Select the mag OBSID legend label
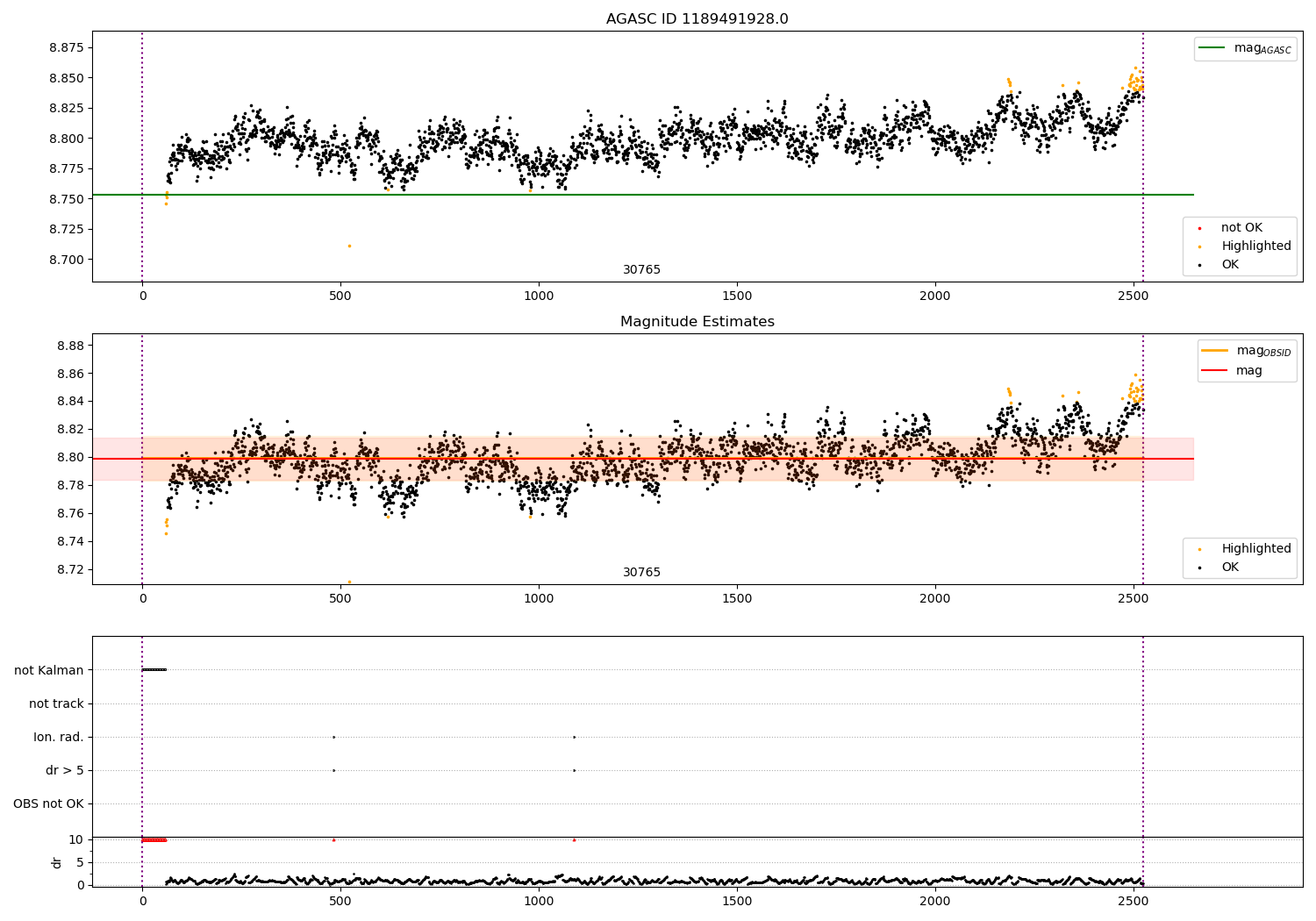 coord(1263,351)
